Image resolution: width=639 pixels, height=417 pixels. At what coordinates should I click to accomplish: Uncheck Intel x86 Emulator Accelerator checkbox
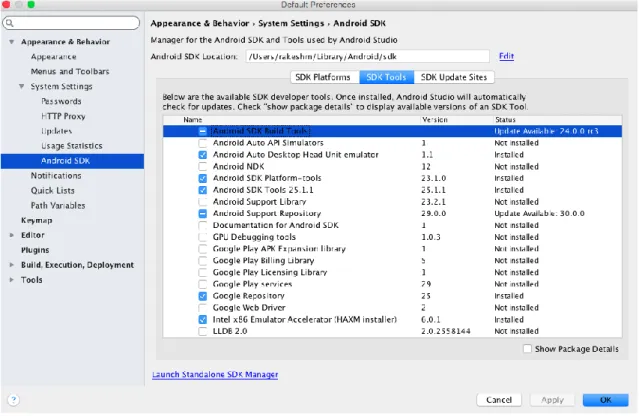point(203,320)
